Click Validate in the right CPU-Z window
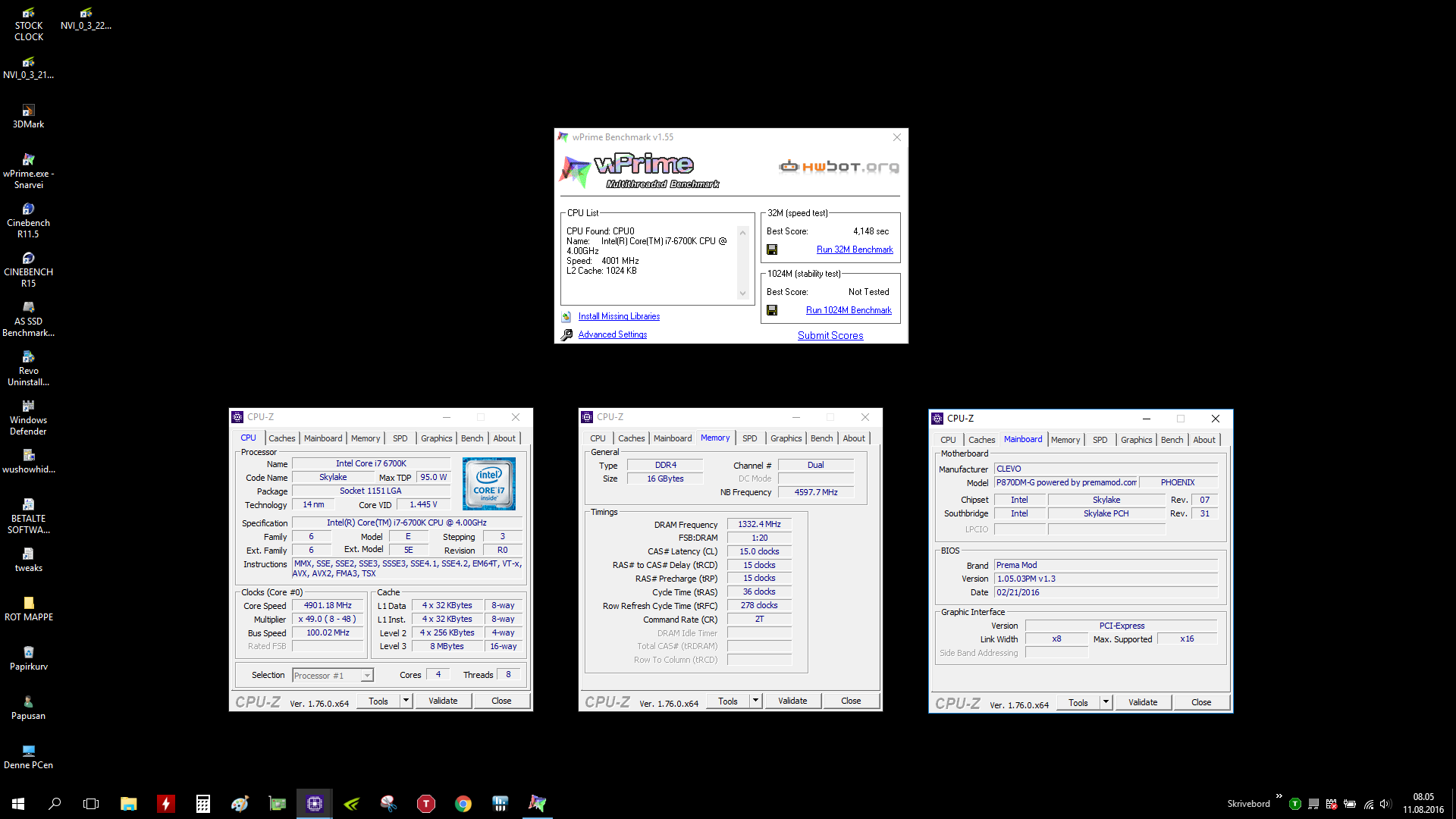This screenshot has height=819, width=1456. click(1142, 702)
